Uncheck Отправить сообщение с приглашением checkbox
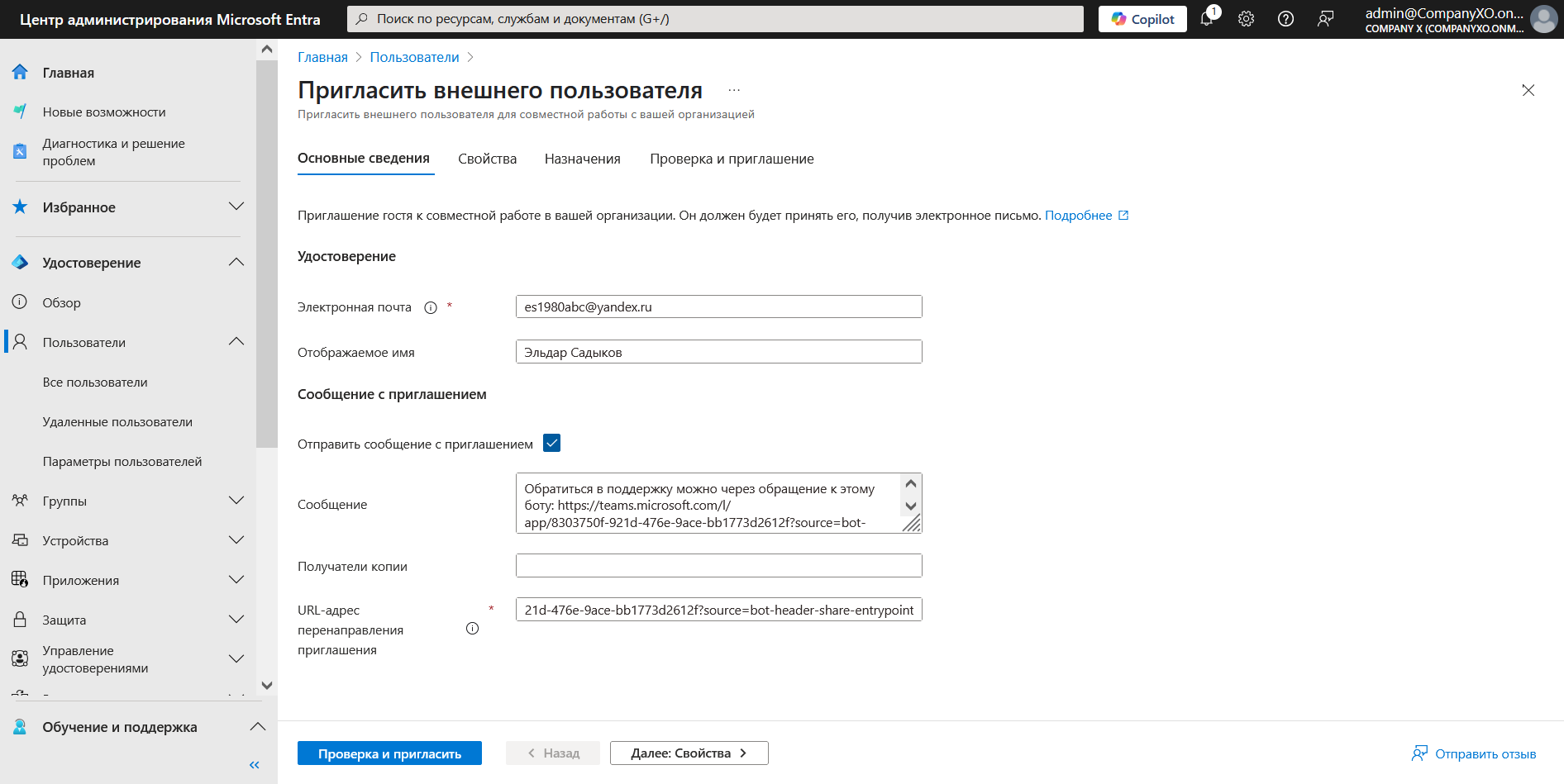This screenshot has height=784, width=1564. click(551, 444)
